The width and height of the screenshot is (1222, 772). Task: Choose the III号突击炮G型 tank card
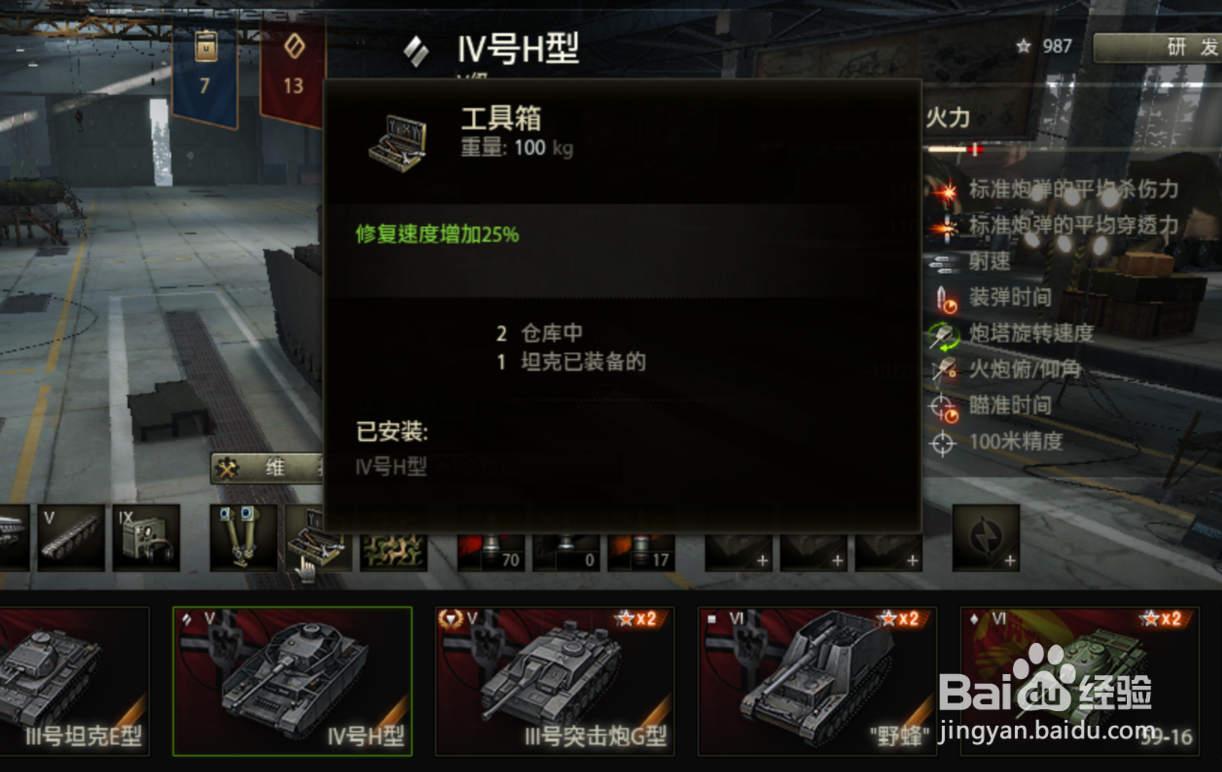click(555, 681)
